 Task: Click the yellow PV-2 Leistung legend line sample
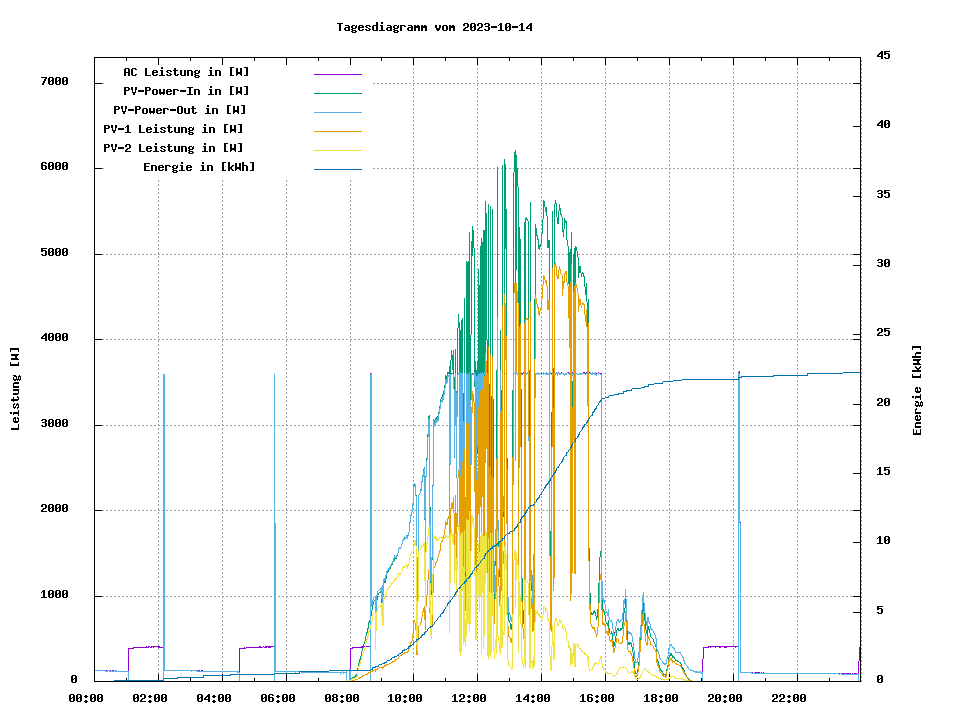coord(337,150)
